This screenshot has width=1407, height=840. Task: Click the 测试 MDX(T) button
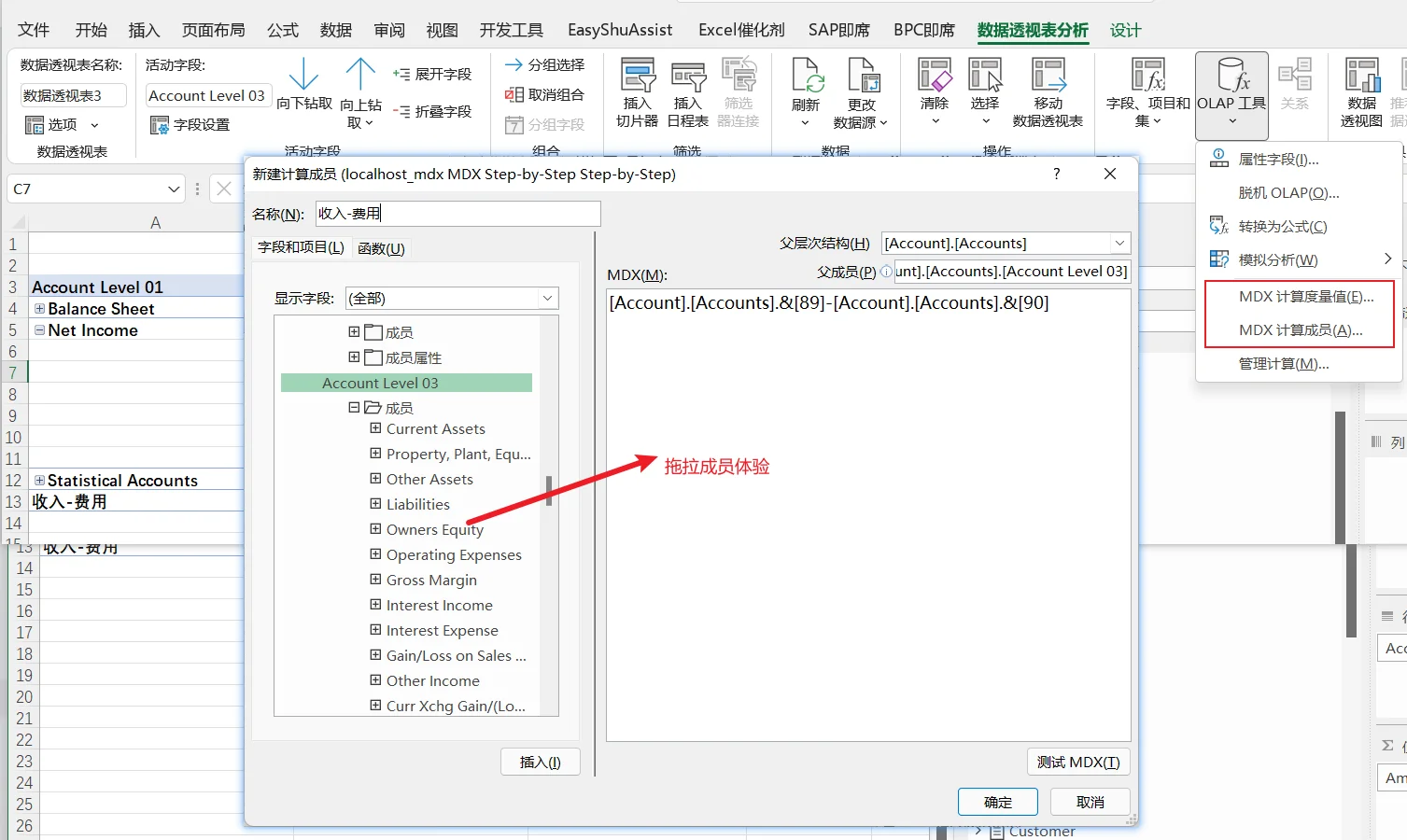[1078, 762]
